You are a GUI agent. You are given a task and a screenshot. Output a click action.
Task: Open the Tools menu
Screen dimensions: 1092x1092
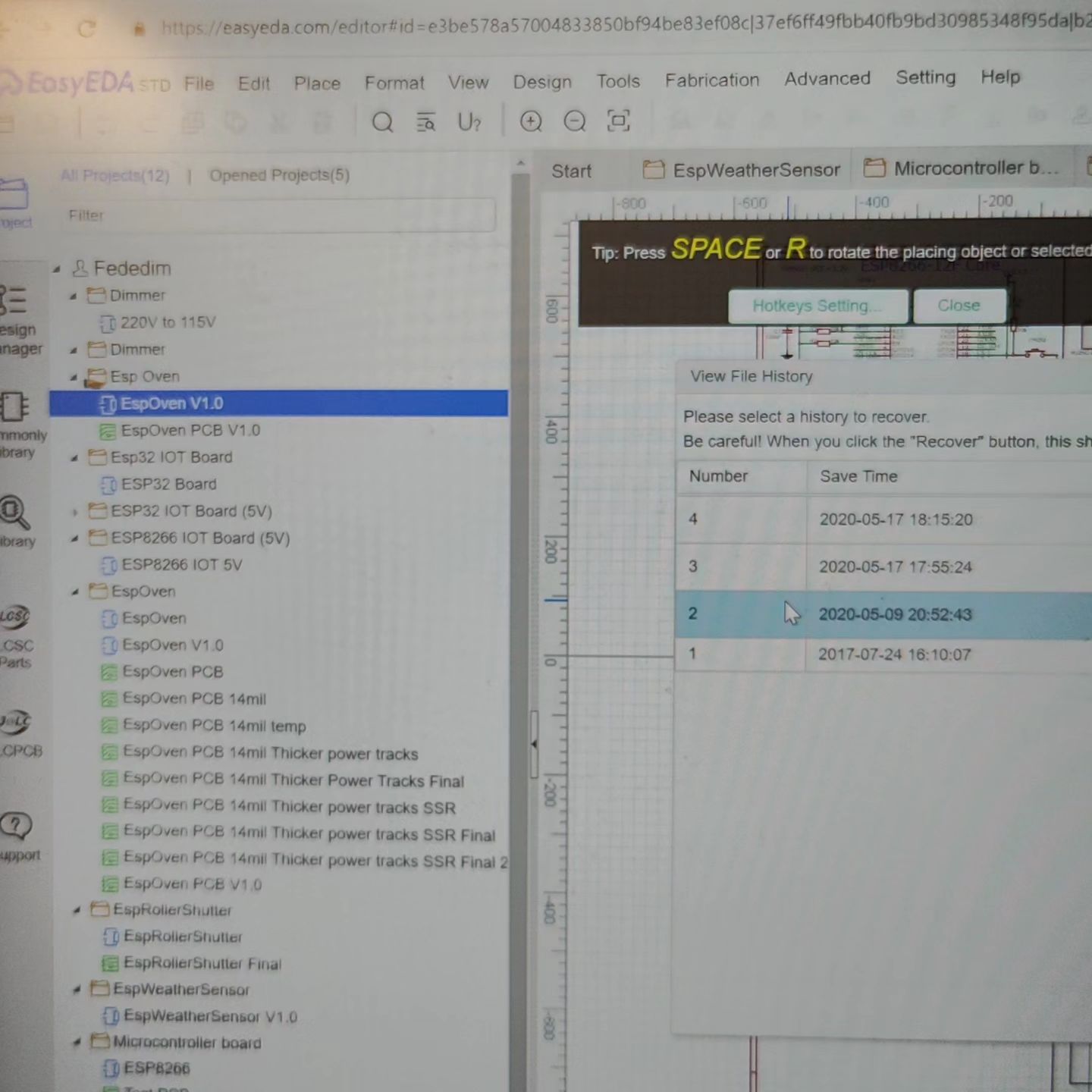click(618, 81)
